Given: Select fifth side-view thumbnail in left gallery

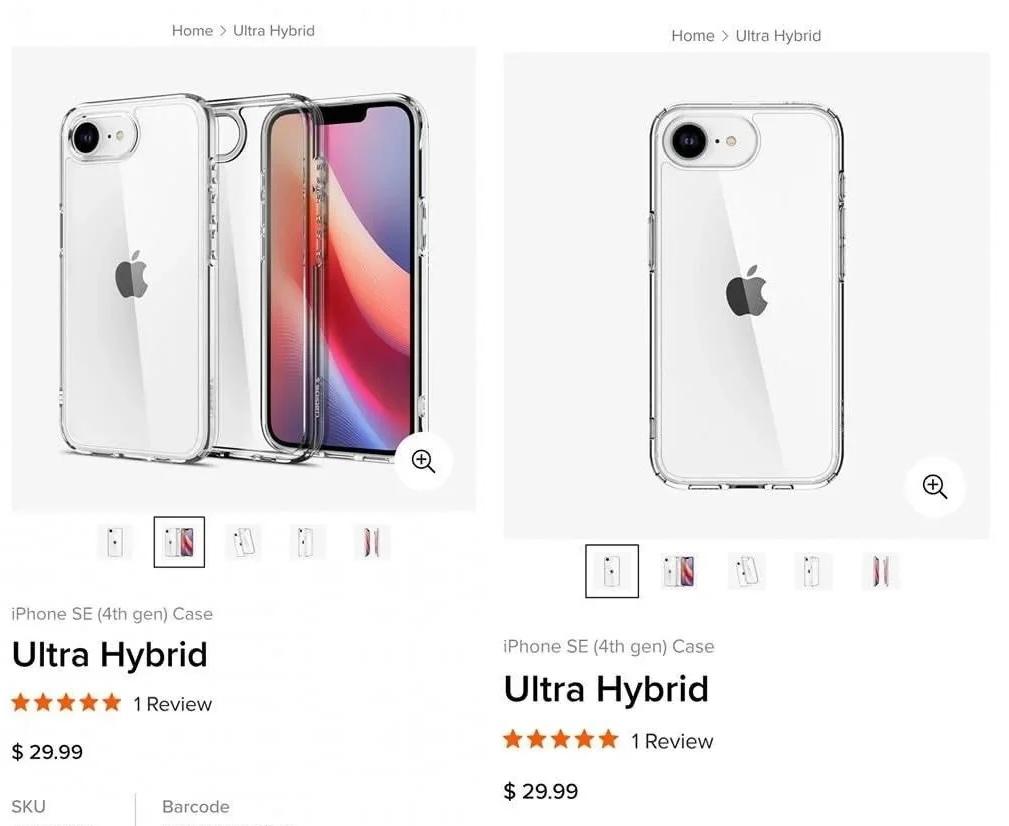Looking at the screenshot, I should coord(371,542).
